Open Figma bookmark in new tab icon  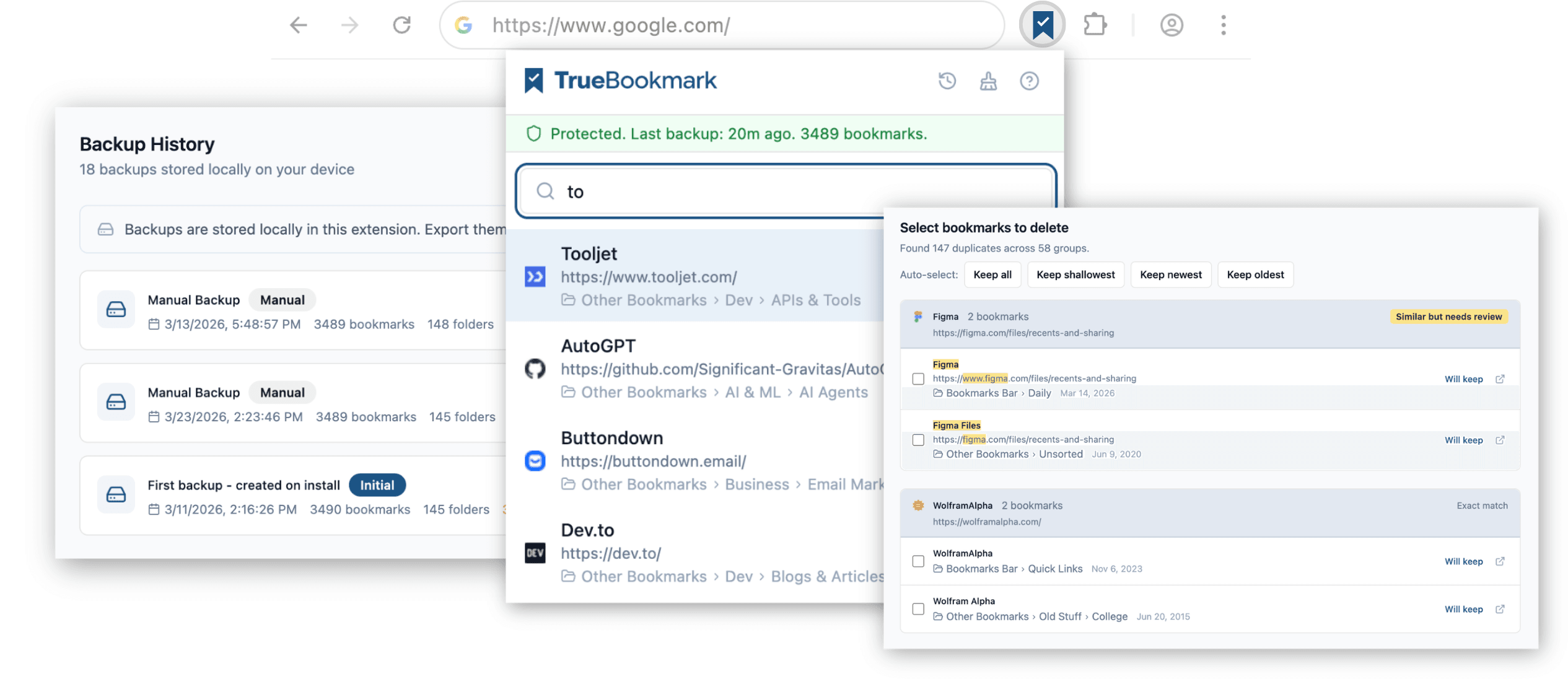click(x=1500, y=379)
